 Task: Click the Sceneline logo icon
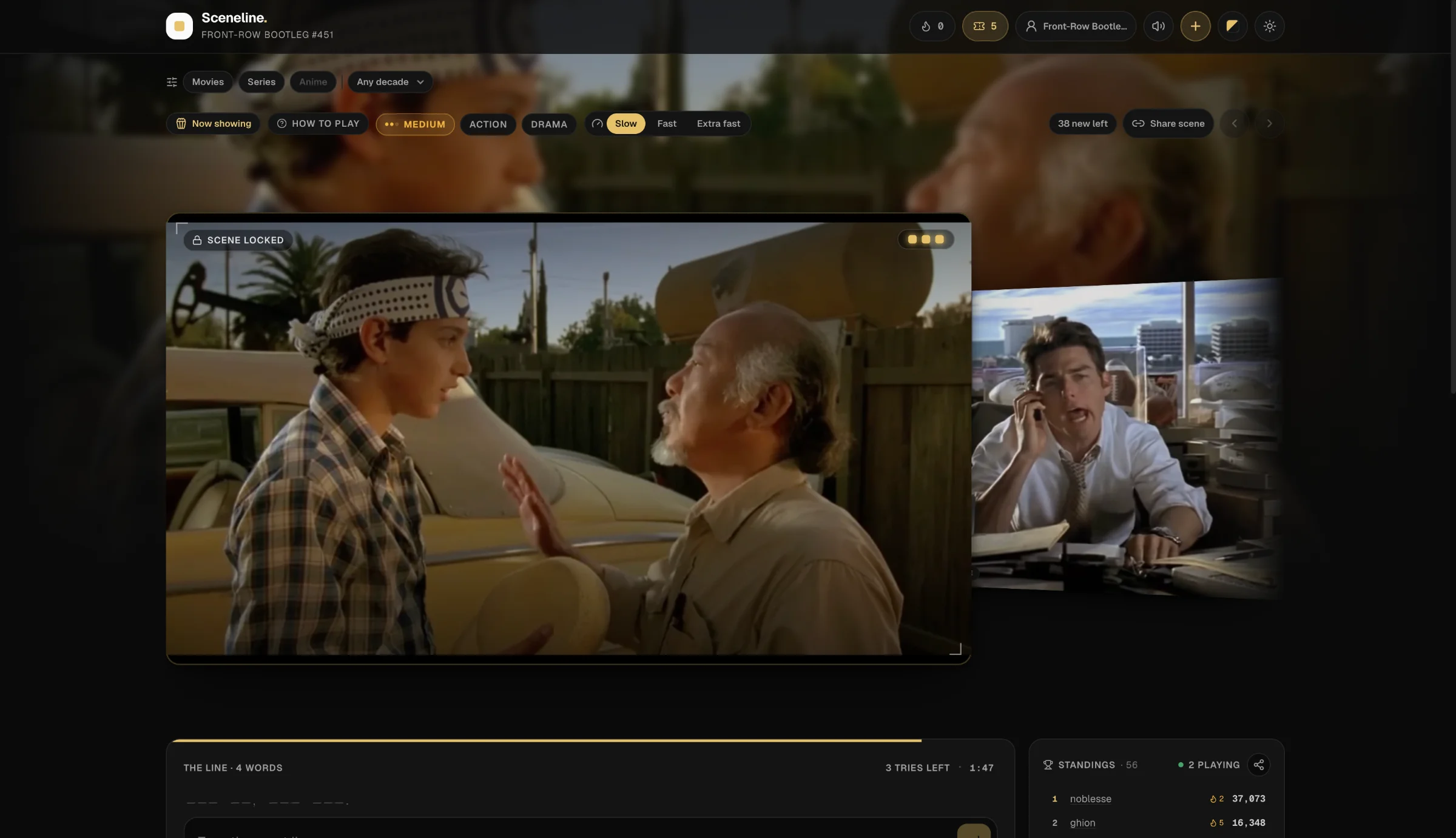[x=179, y=26]
